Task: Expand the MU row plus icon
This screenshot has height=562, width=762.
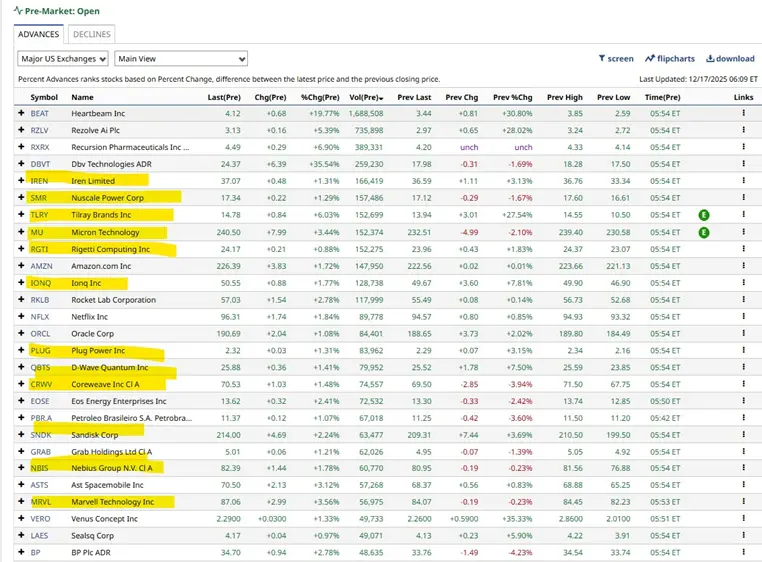Action: pyautogui.click(x=21, y=232)
